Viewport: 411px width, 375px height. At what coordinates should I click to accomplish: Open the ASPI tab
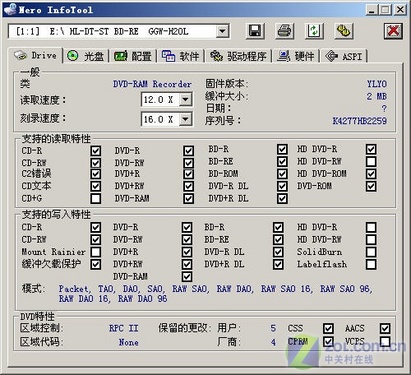point(343,56)
